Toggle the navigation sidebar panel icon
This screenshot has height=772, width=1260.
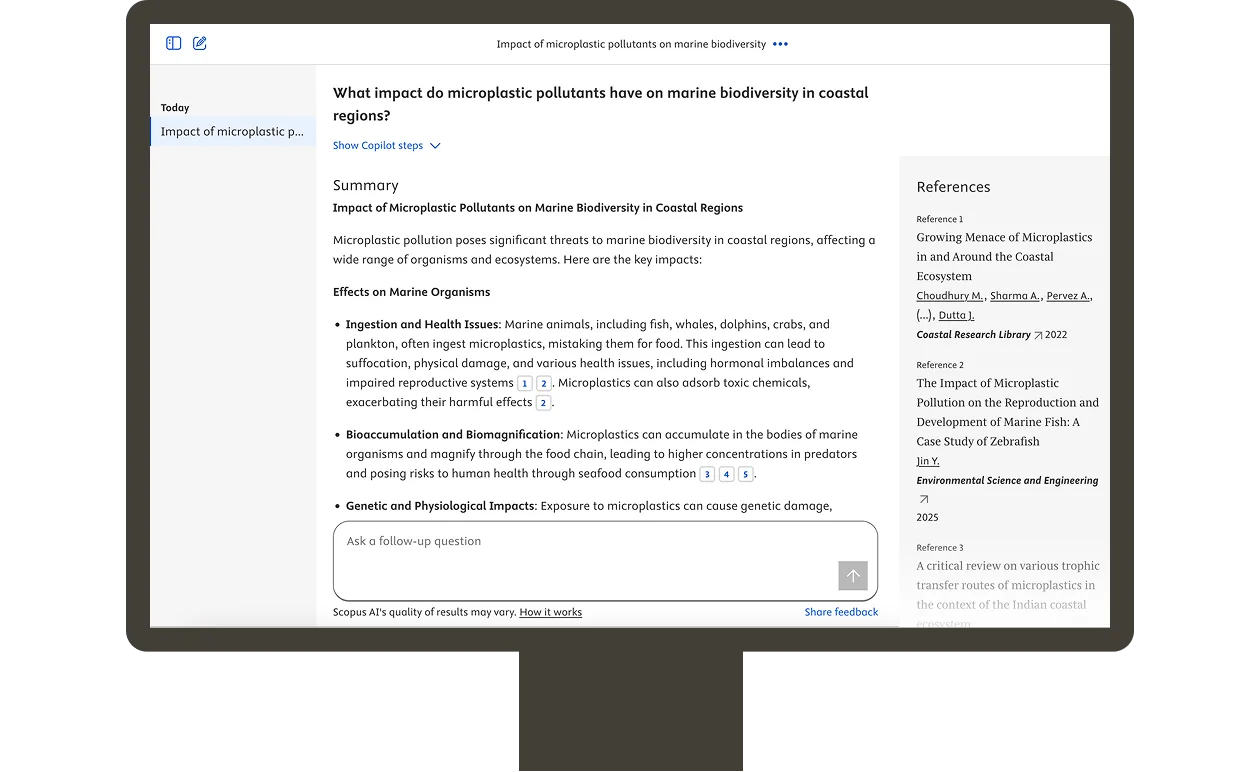[x=173, y=43]
